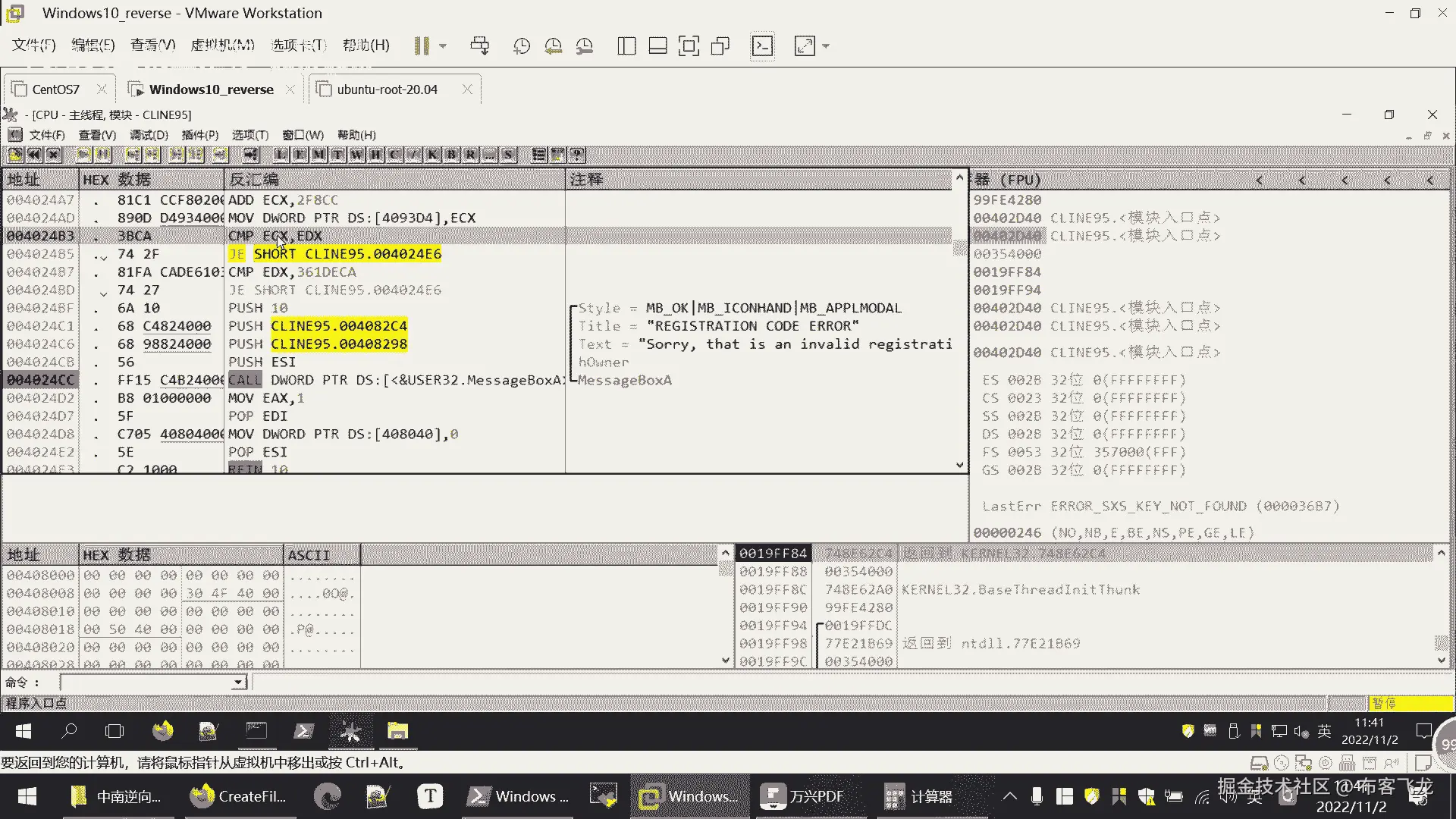
Task: Click in the command input field
Action: point(147,682)
